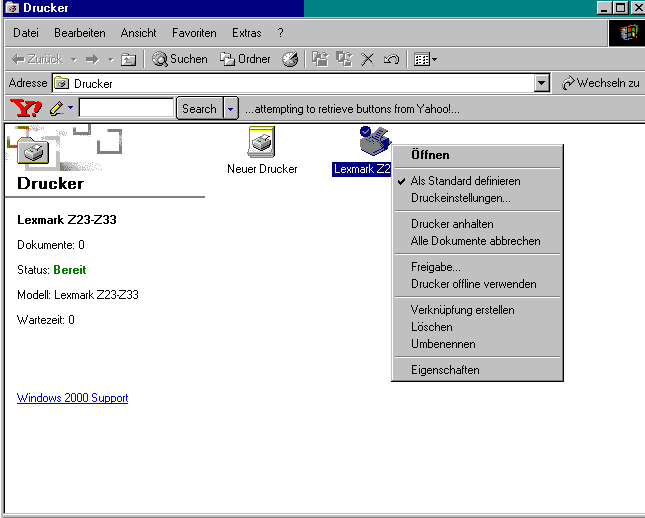Open the Extras menu
645x518 pixels.
pos(246,33)
